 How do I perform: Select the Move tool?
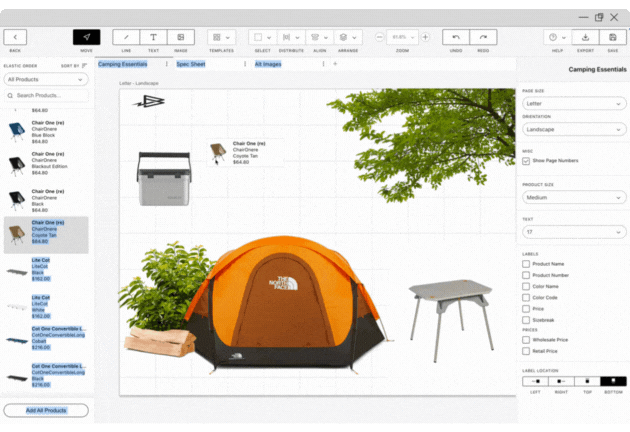point(86,37)
